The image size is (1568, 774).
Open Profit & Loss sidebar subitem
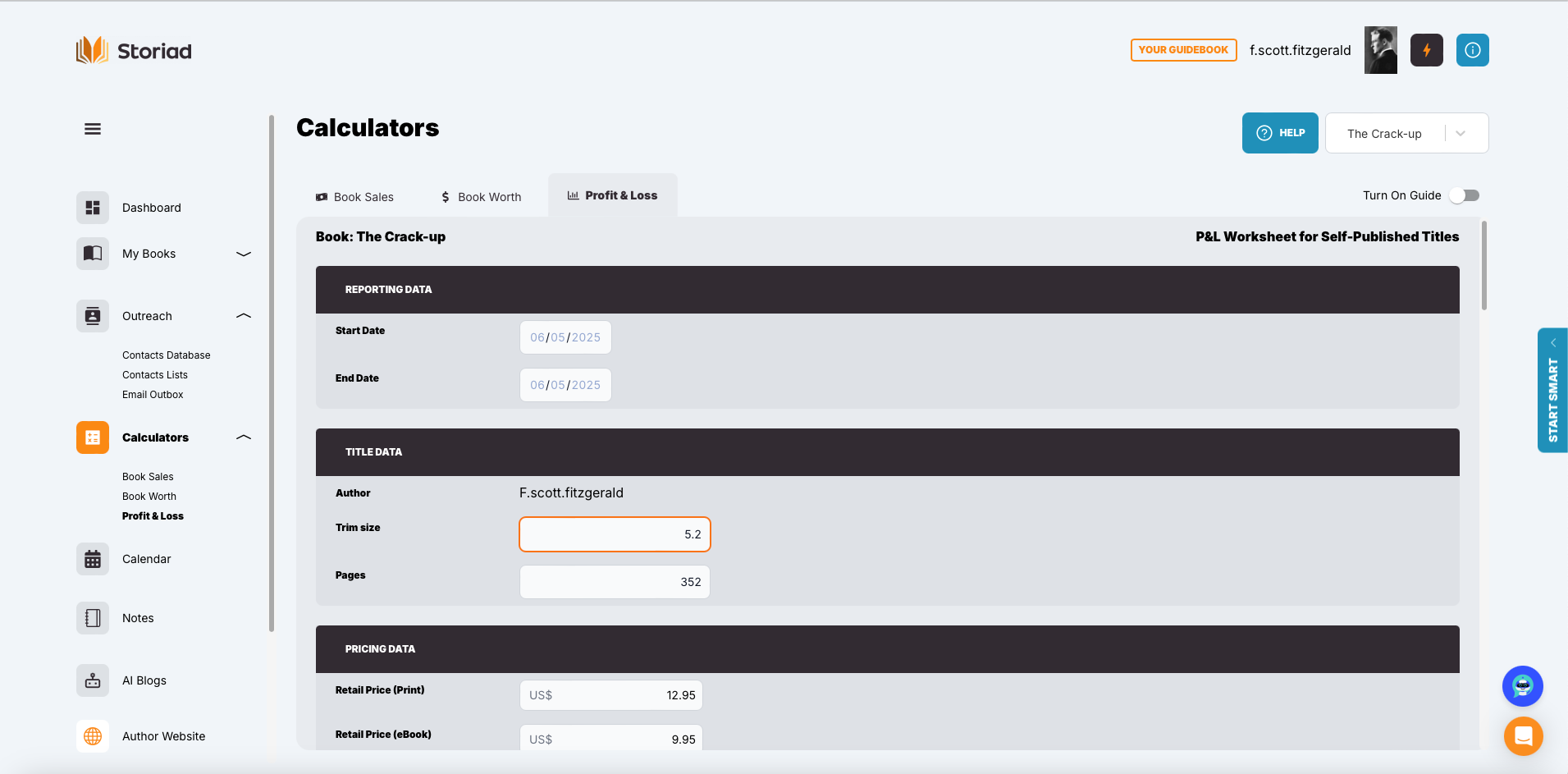click(x=153, y=516)
